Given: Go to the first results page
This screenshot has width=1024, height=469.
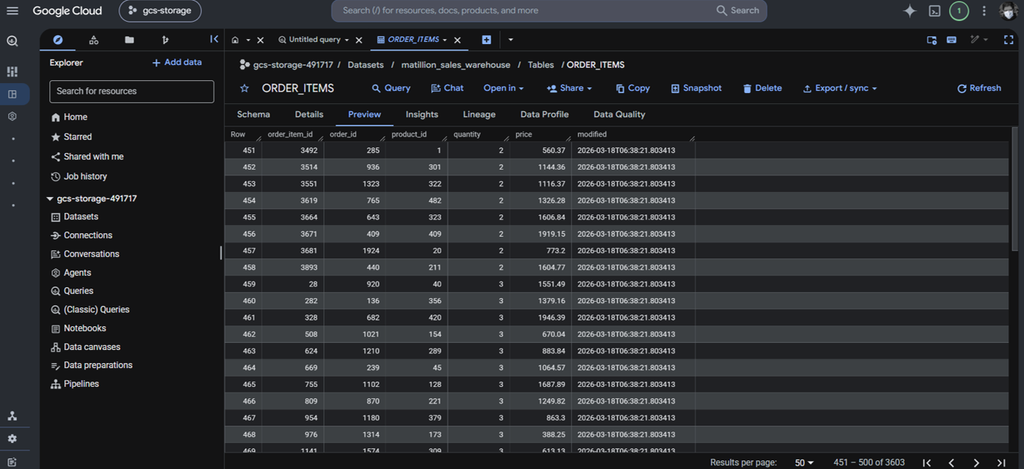Looking at the screenshot, I should tap(927, 462).
